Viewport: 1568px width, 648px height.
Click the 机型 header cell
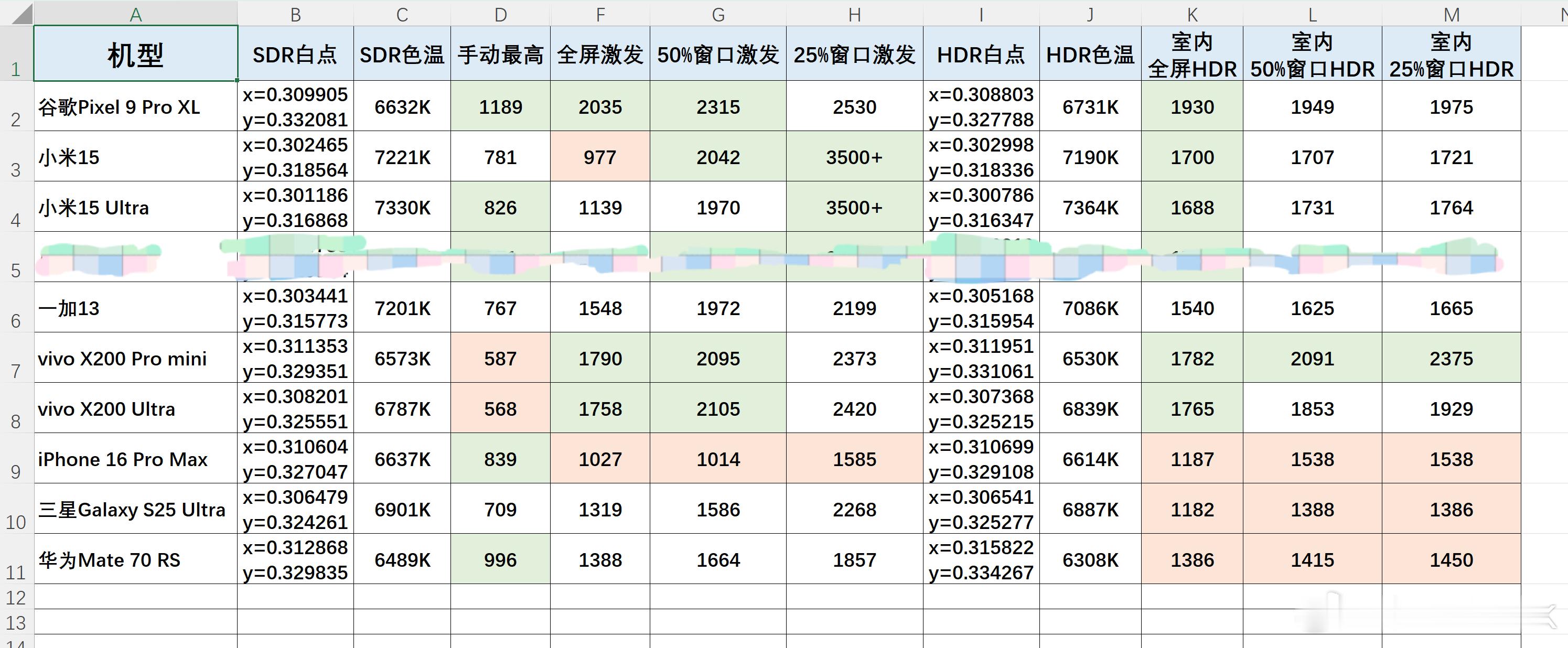coord(136,53)
